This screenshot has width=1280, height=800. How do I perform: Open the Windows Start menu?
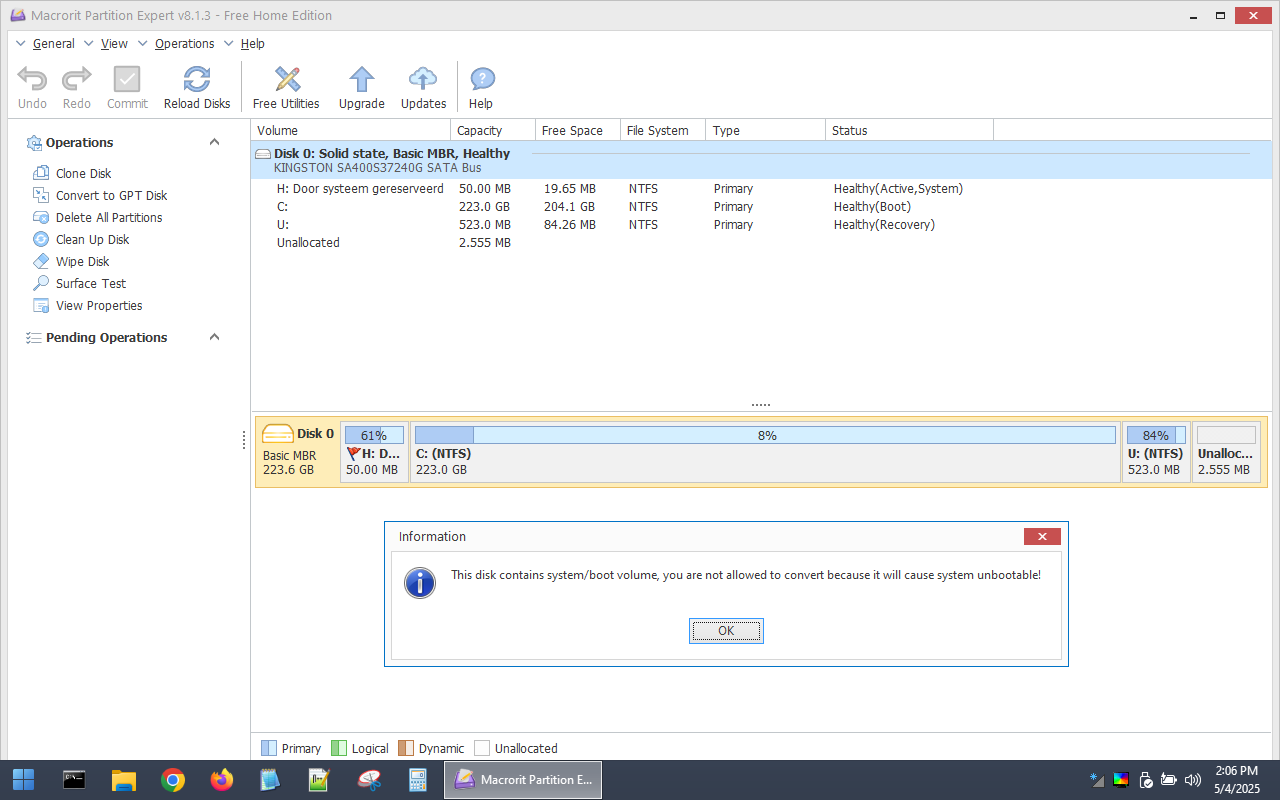click(24, 780)
